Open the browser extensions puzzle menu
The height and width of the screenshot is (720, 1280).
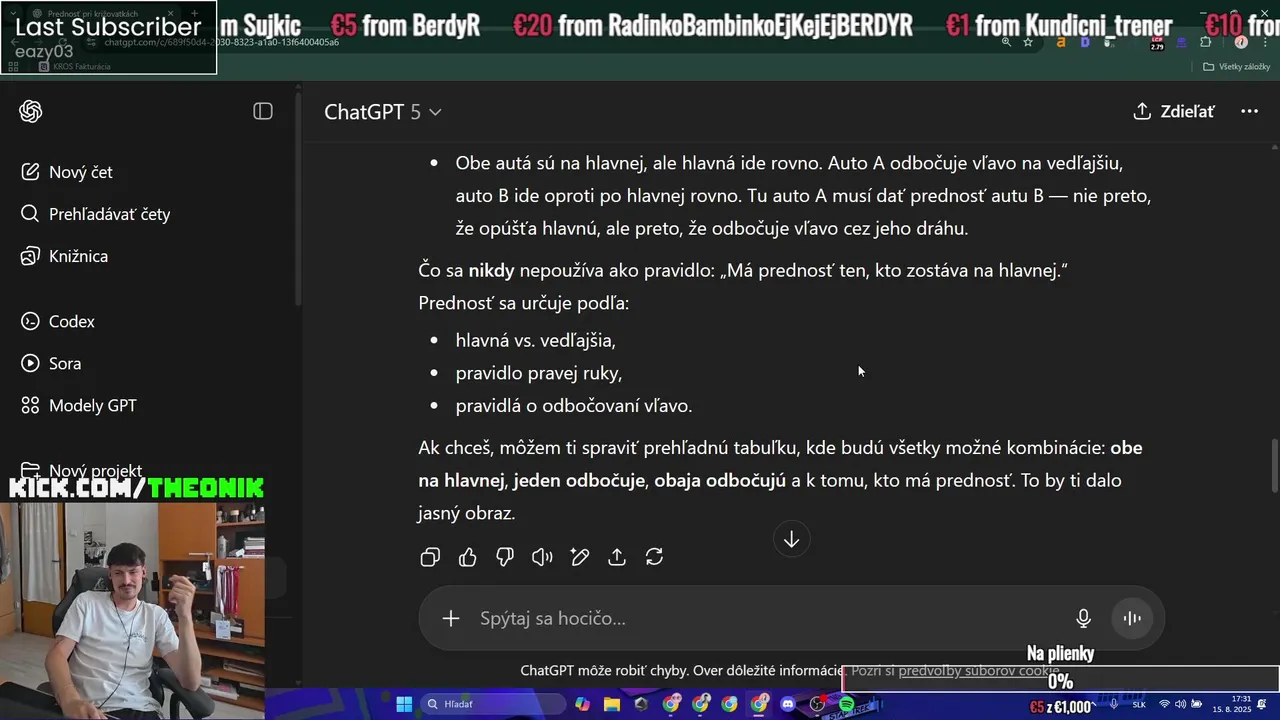click(x=1205, y=42)
